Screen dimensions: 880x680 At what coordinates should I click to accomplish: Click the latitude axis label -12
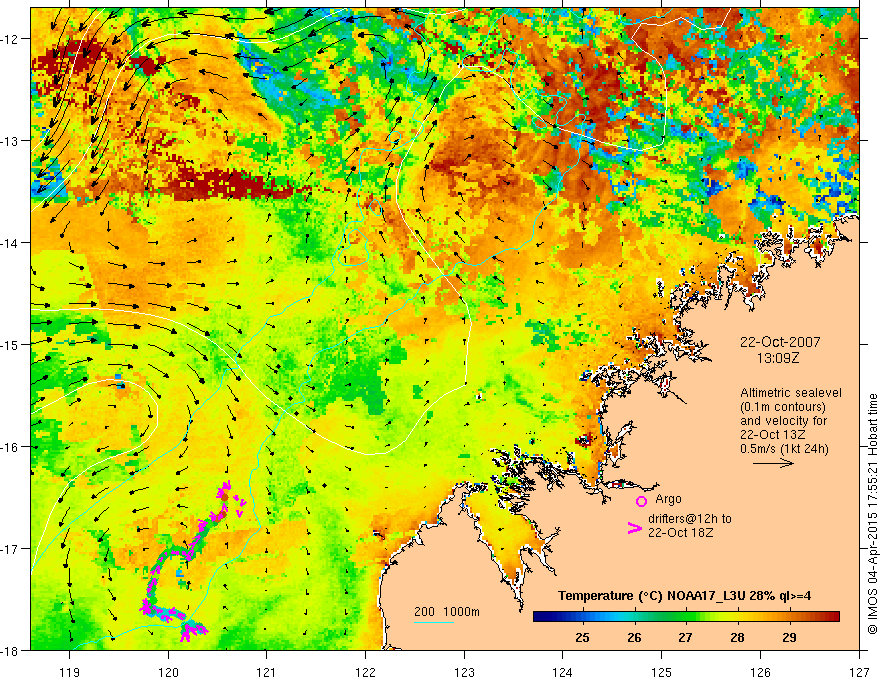pos(11,39)
